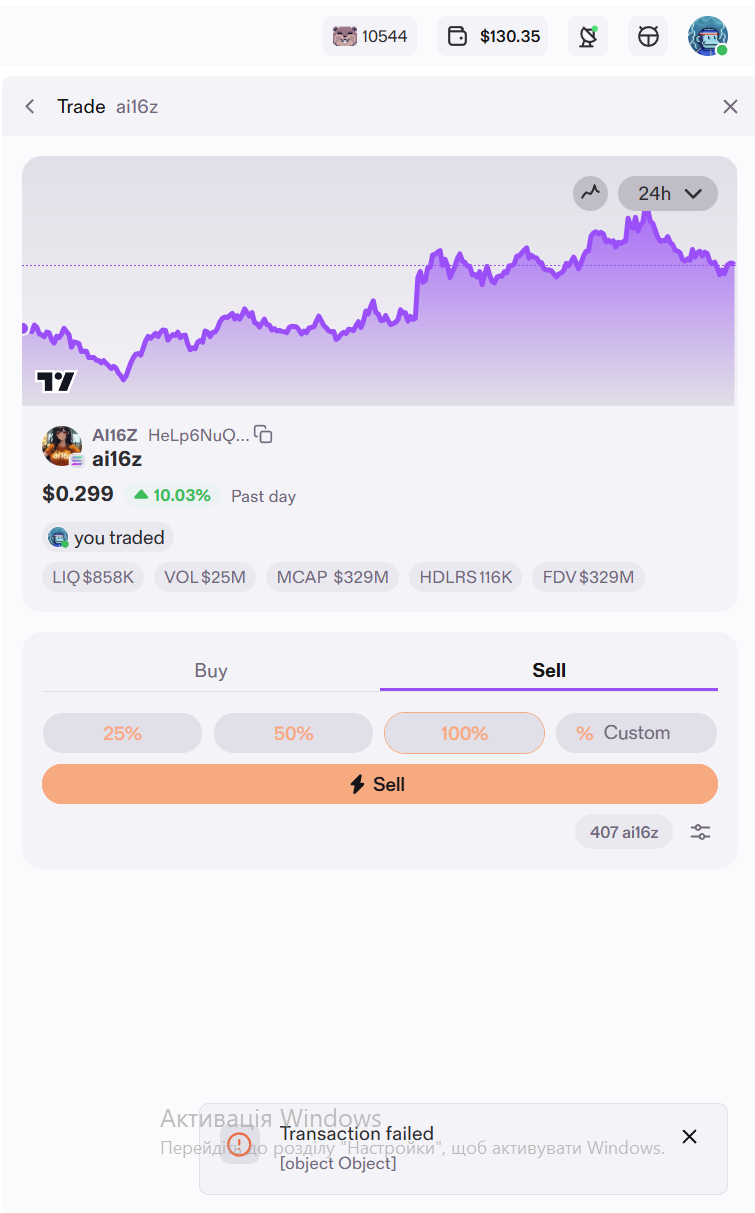Select the Custom percentage option

point(636,733)
